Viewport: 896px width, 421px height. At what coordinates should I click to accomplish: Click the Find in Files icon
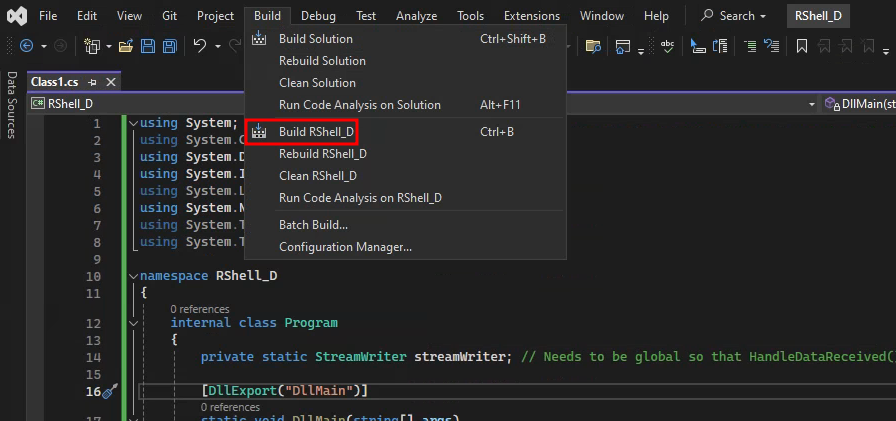(x=593, y=46)
